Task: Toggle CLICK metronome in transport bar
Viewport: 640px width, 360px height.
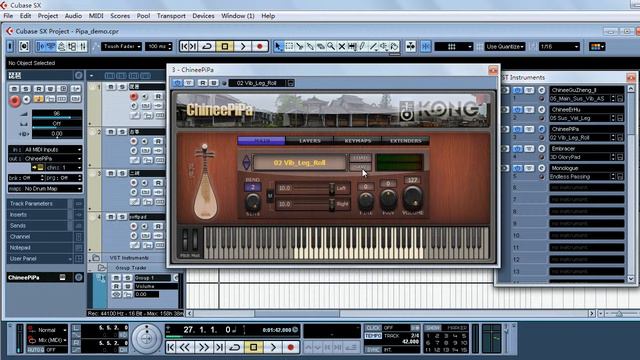Action: pyautogui.click(x=373, y=328)
